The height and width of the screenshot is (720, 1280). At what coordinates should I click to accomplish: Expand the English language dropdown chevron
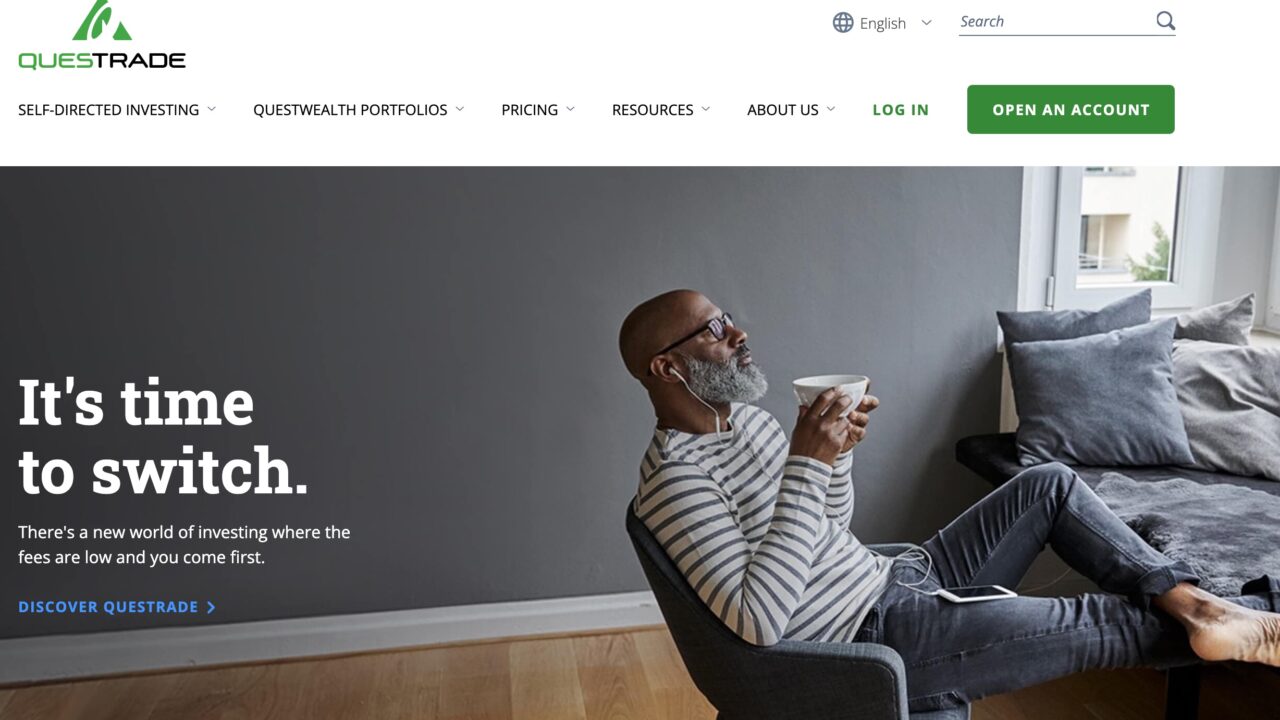(x=926, y=22)
